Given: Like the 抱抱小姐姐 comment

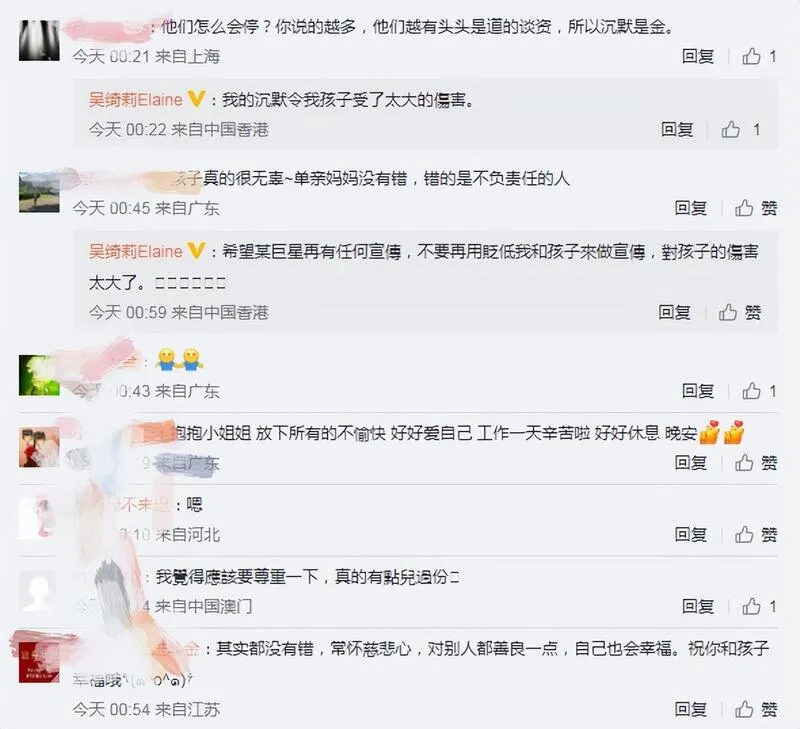Looking at the screenshot, I should [x=756, y=463].
